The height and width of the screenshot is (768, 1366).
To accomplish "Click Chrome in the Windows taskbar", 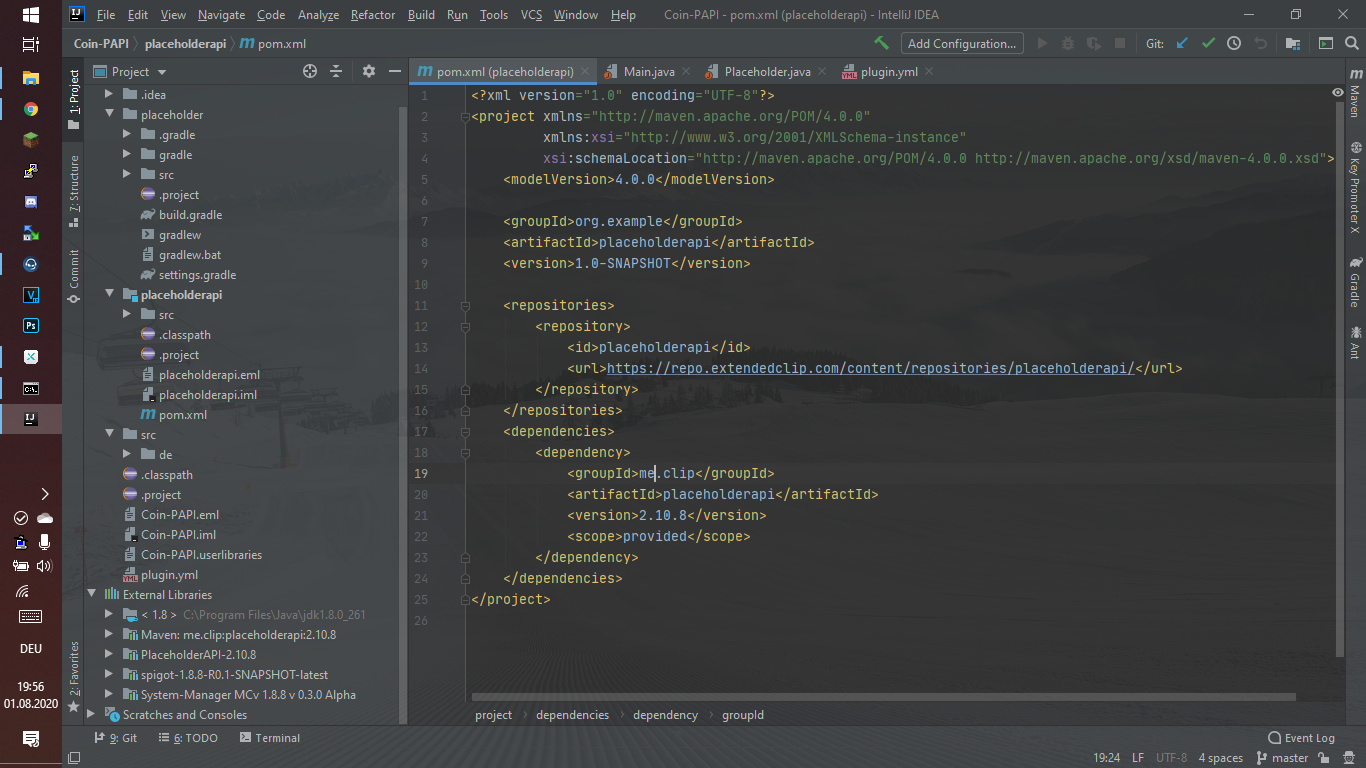I will [x=31, y=109].
